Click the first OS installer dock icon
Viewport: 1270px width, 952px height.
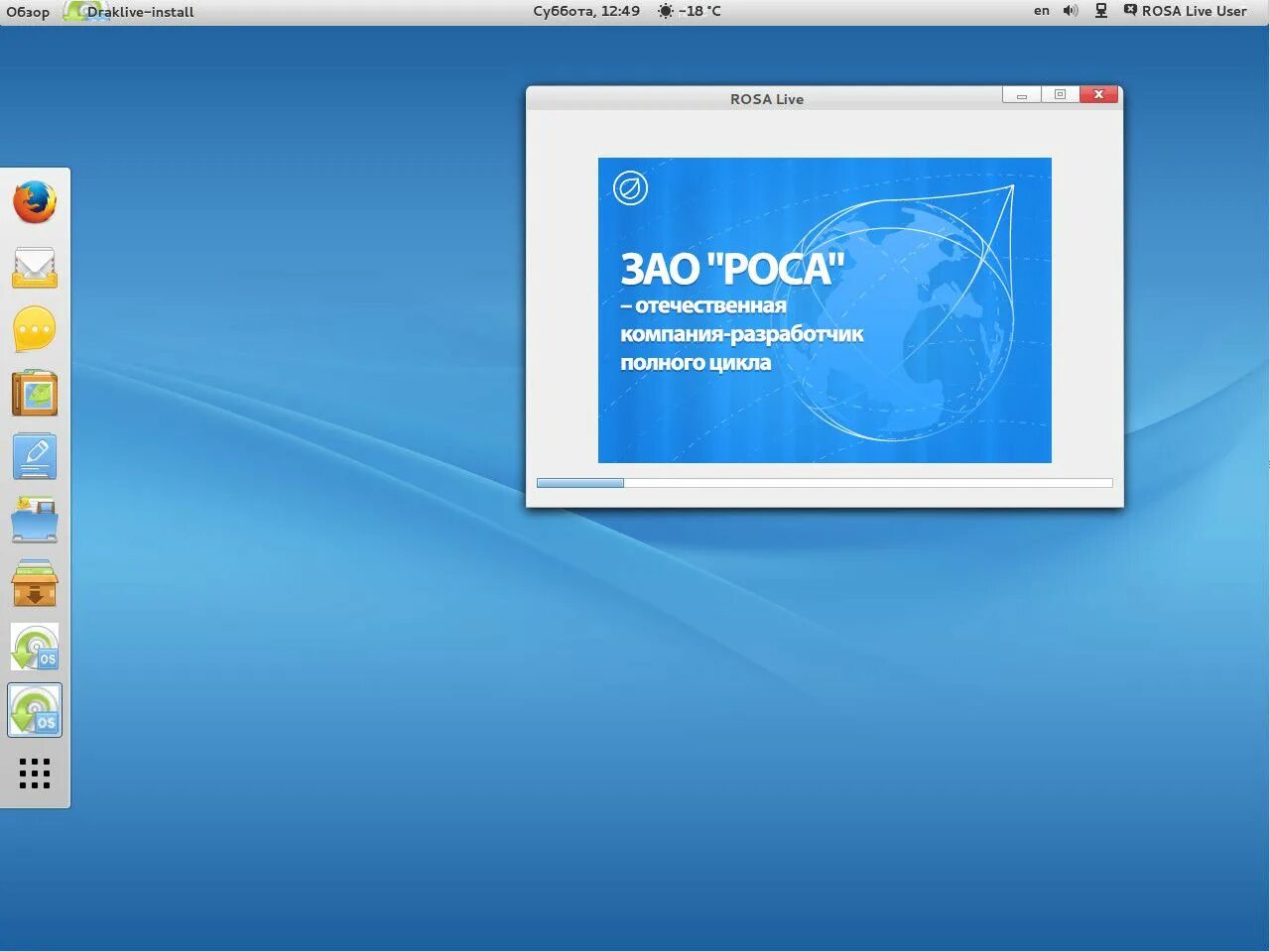pos(35,647)
